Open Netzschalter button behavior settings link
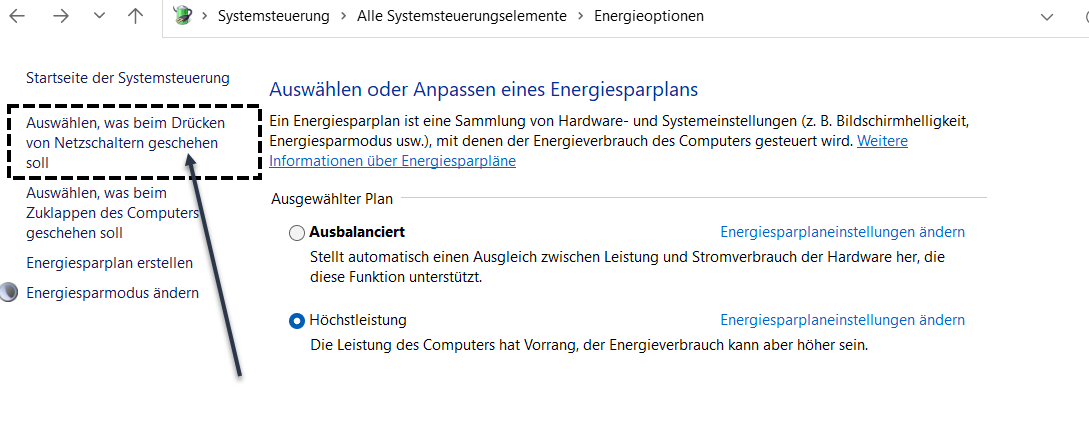 pos(125,143)
